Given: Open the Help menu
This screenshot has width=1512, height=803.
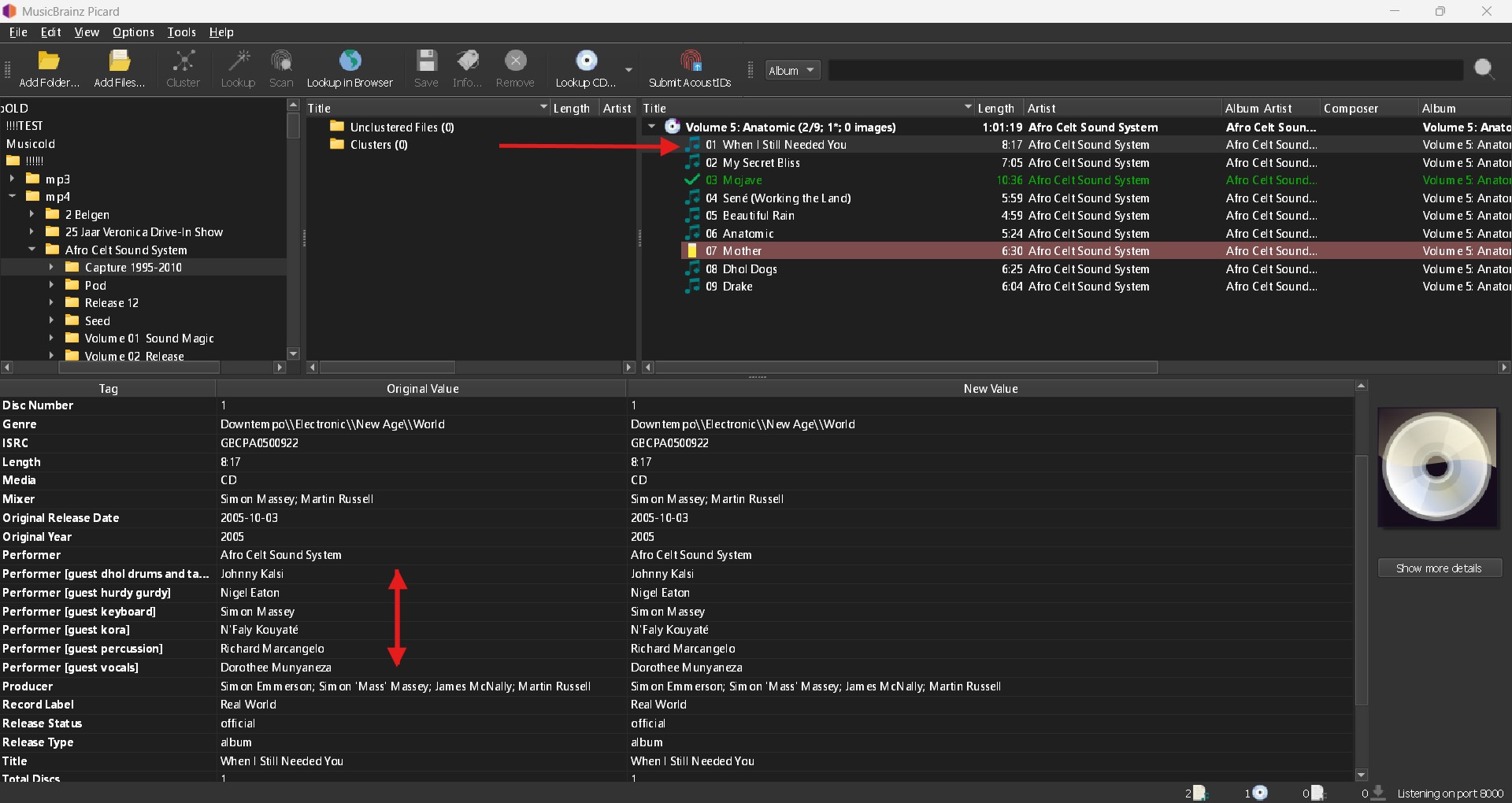Looking at the screenshot, I should point(221,32).
